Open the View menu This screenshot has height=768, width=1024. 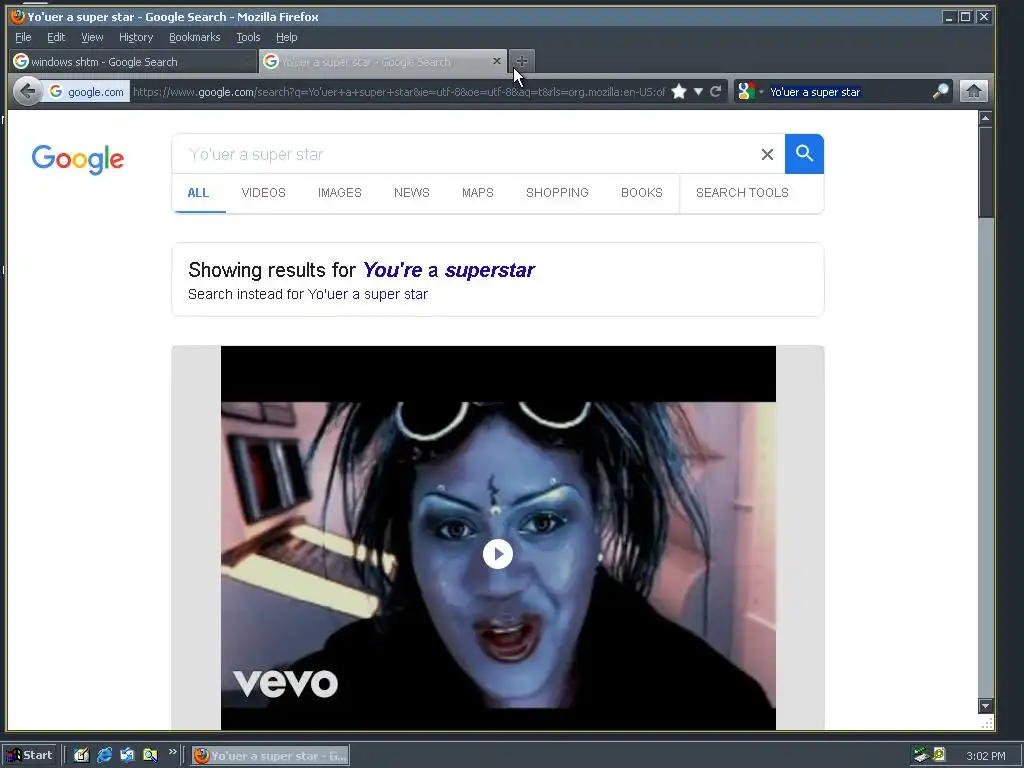click(x=92, y=37)
